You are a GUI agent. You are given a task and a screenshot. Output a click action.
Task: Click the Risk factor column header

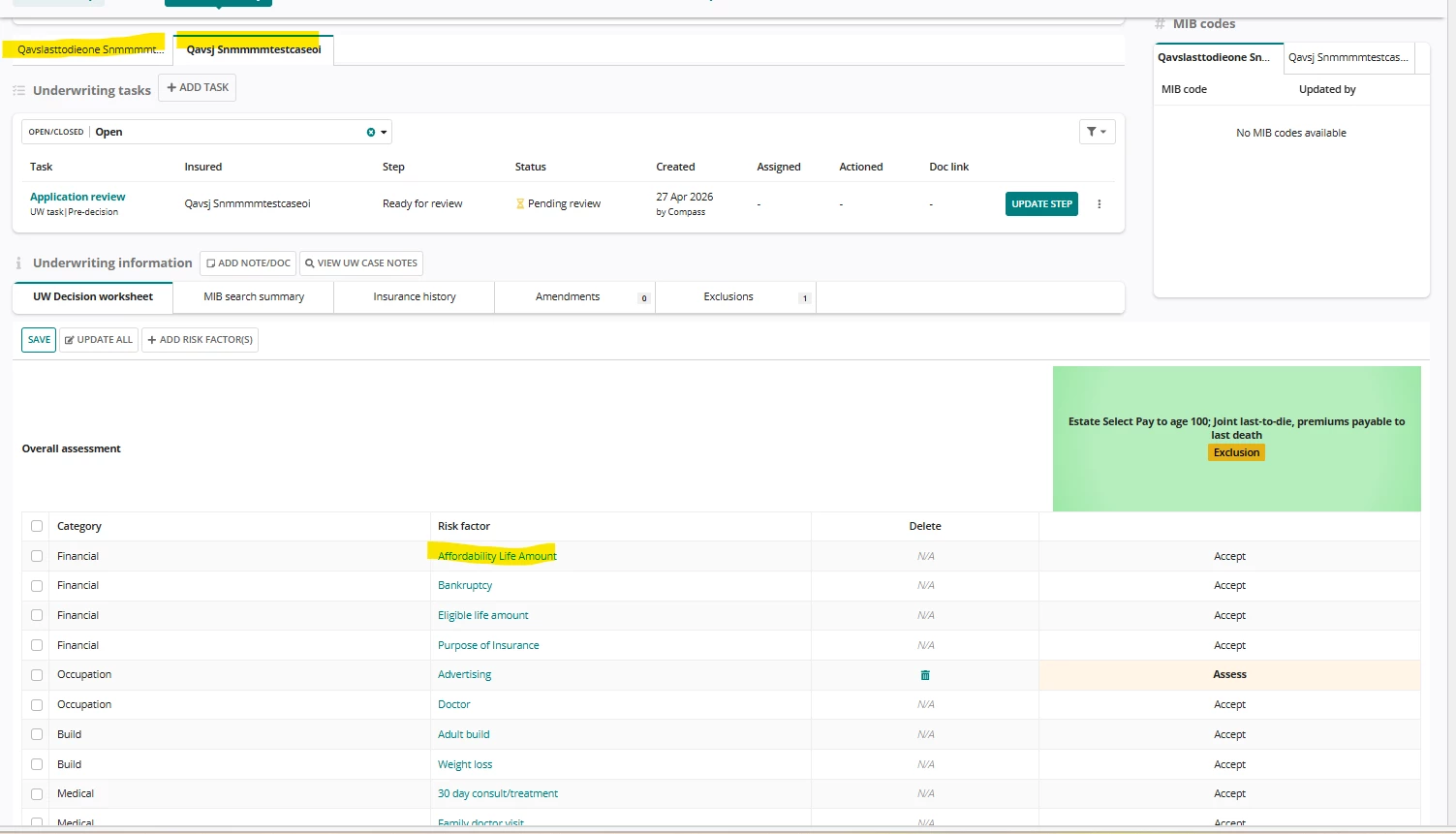[x=464, y=526]
